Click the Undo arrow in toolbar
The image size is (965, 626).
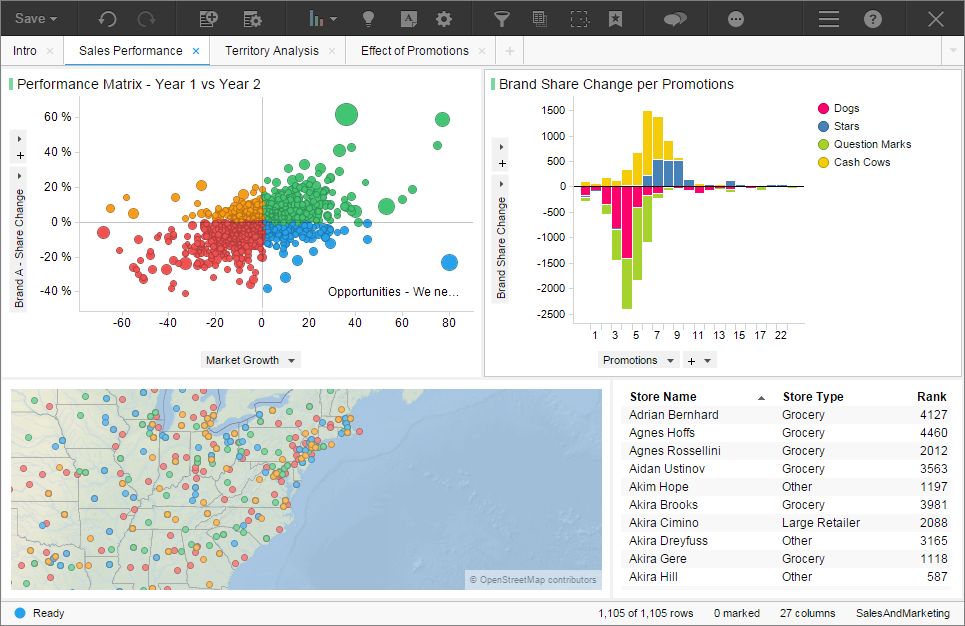click(107, 19)
